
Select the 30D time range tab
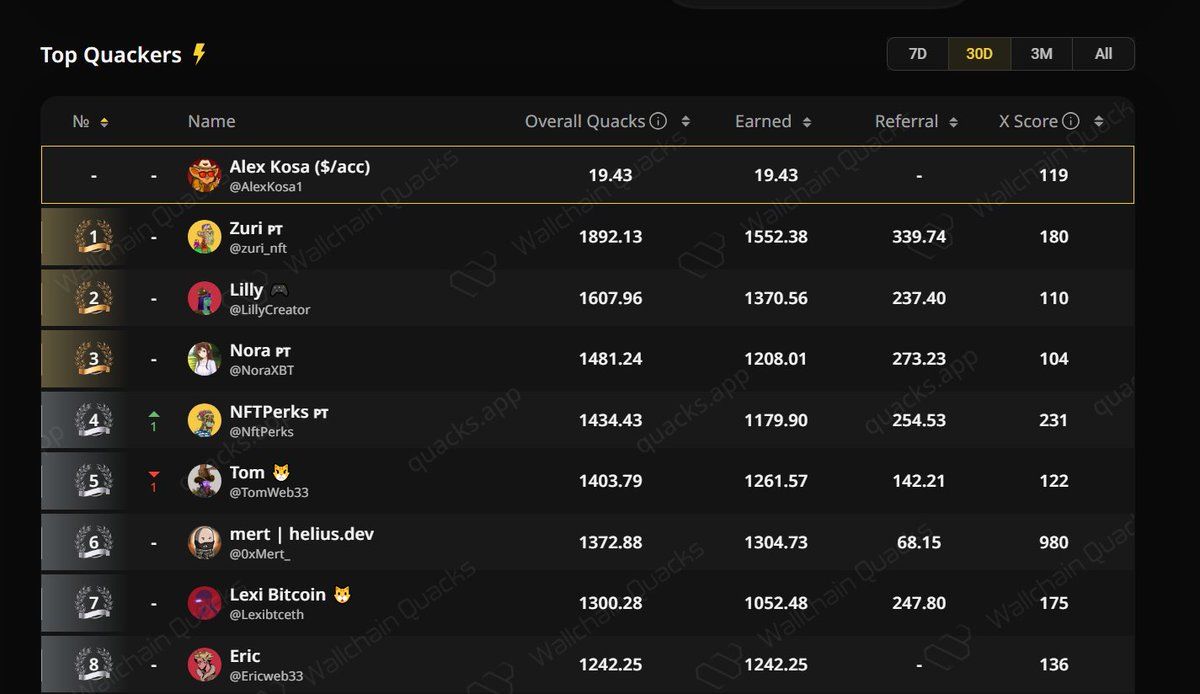click(979, 54)
